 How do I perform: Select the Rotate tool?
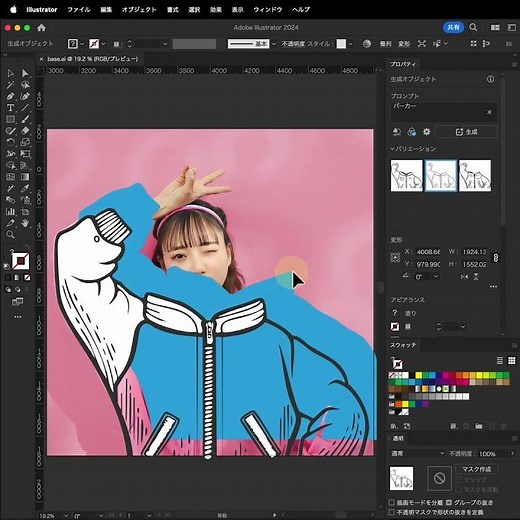click(10, 142)
